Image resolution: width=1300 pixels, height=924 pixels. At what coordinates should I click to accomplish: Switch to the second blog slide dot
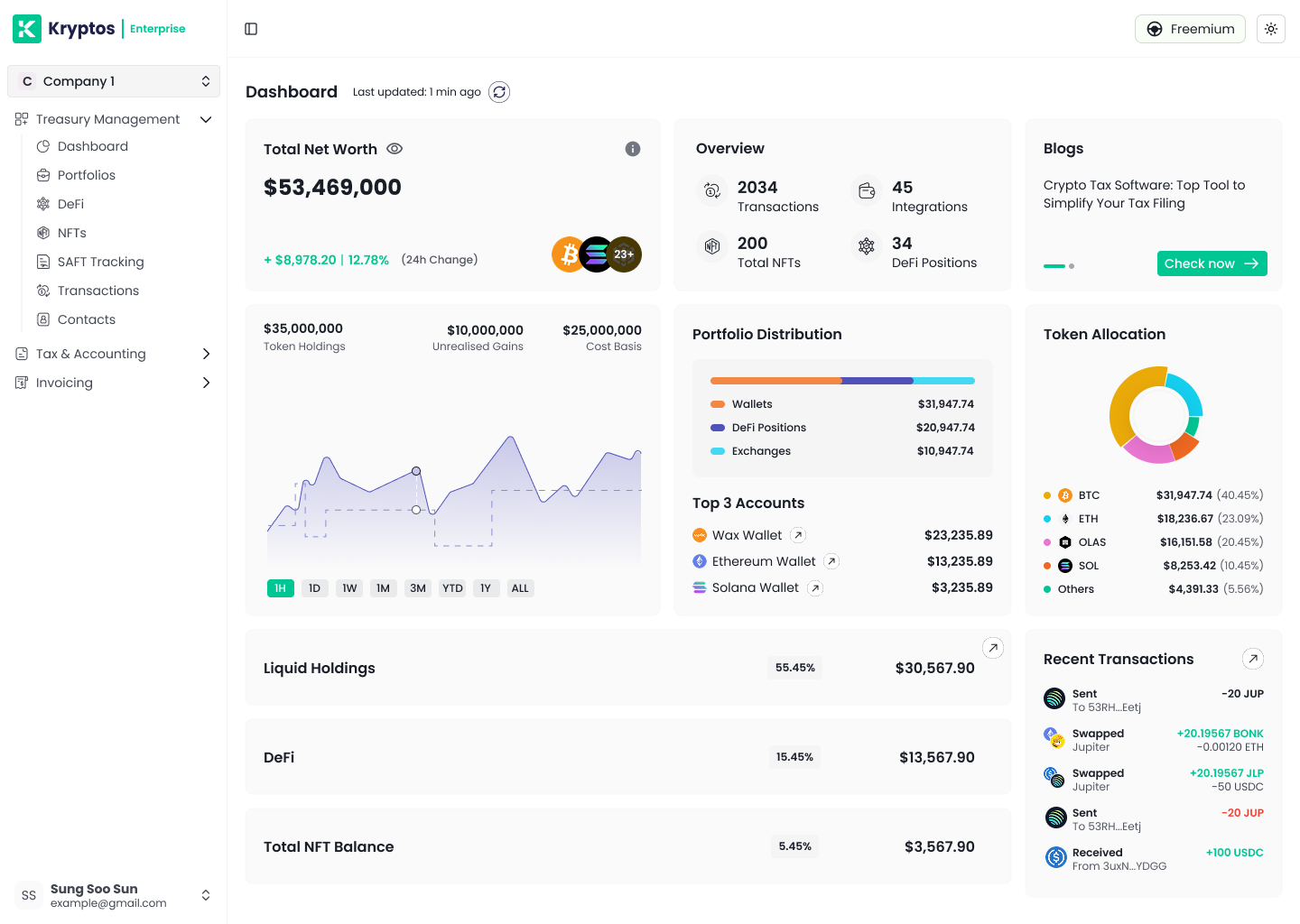tap(1072, 266)
